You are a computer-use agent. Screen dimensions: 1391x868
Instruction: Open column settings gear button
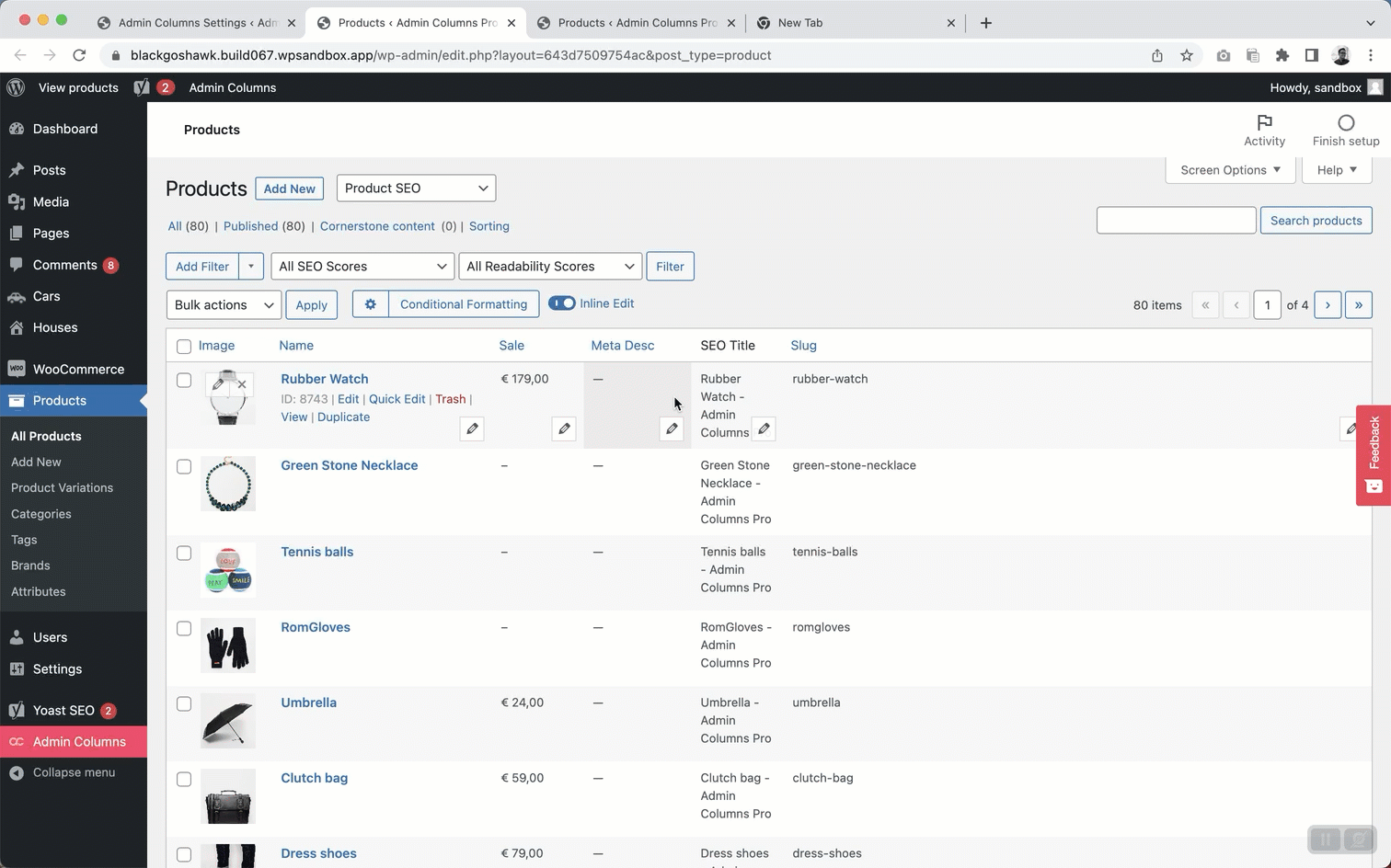point(371,304)
